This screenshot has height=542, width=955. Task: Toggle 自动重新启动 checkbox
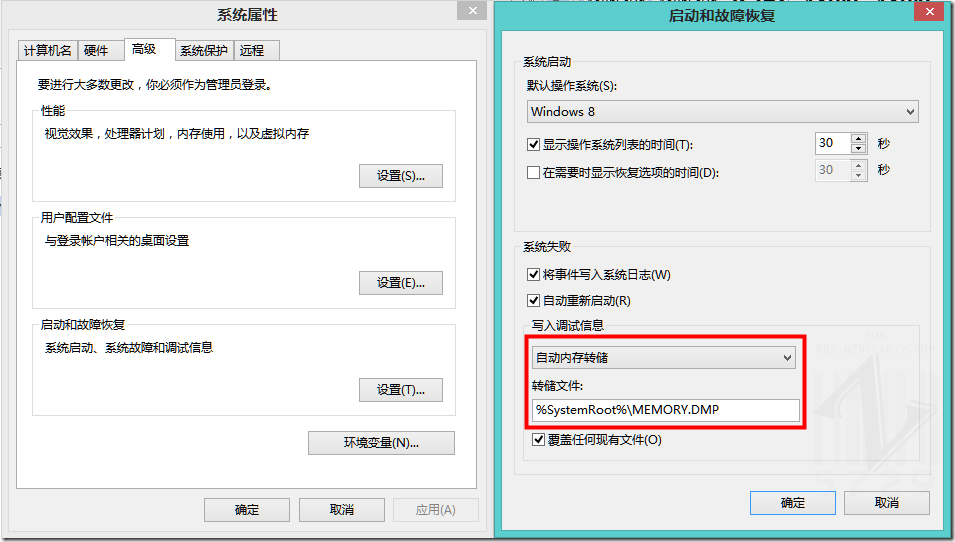[x=534, y=300]
